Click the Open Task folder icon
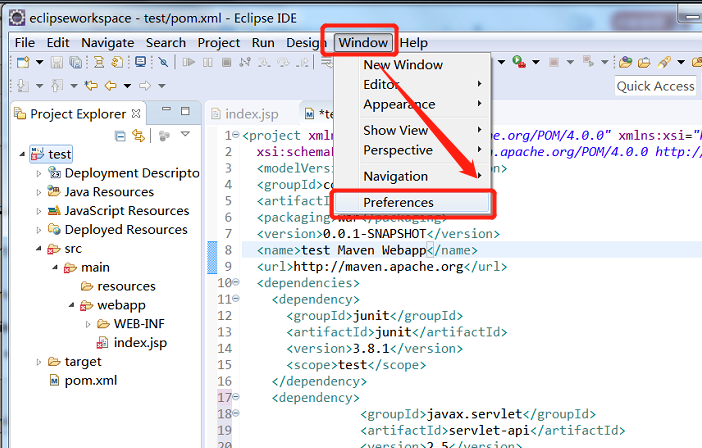 click(x=644, y=62)
